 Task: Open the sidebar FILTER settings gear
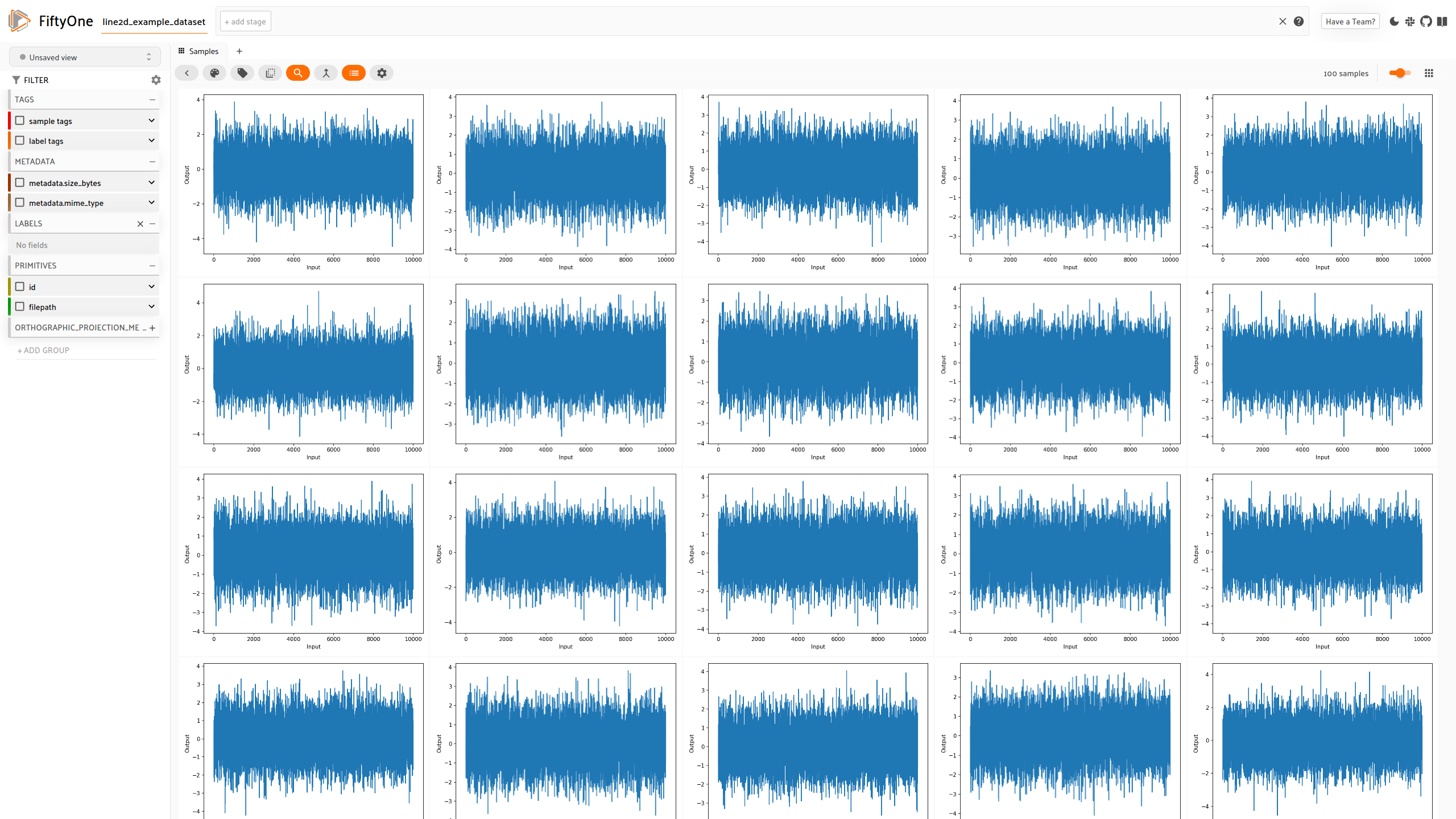coord(156,80)
